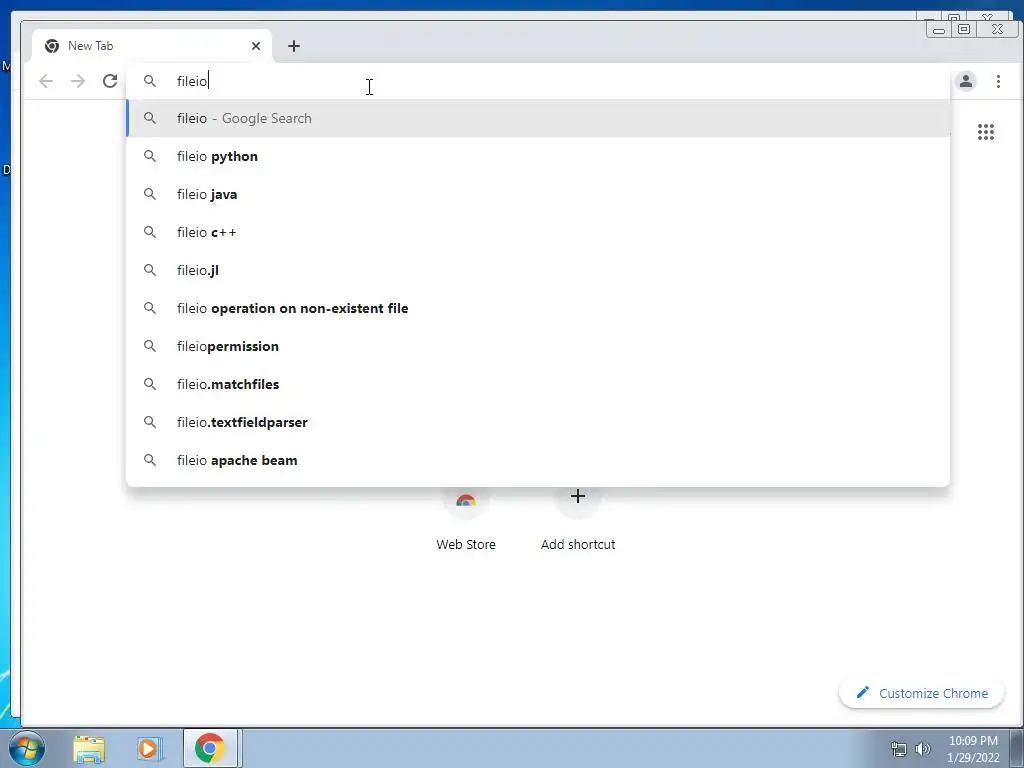Choose 'fileio python' suggestion

[538, 156]
